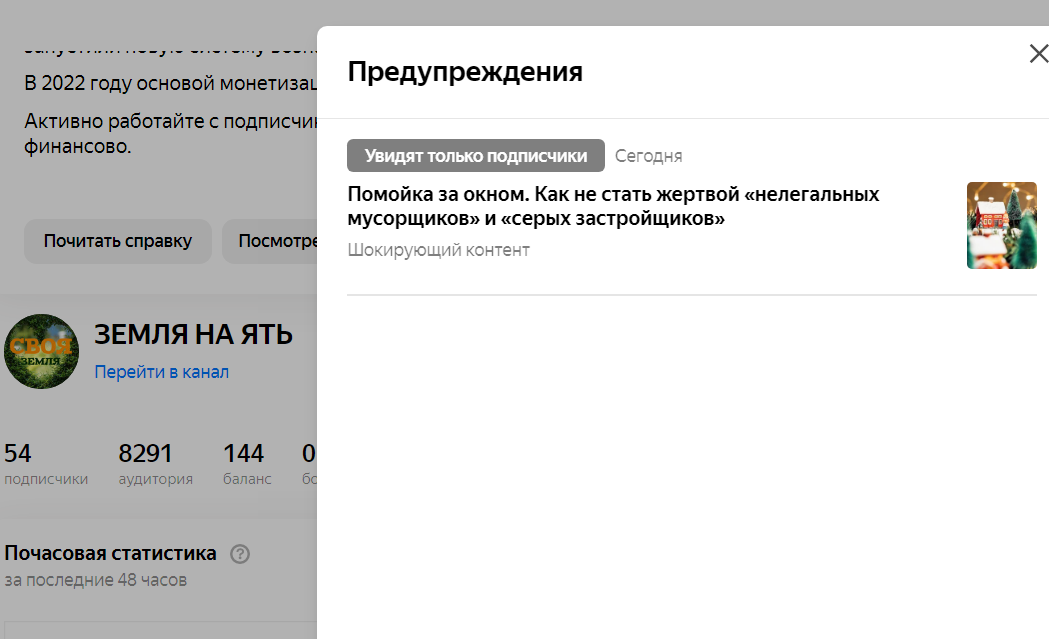Click the «Почитать справку» button
This screenshot has width=1049, height=639.
point(117,241)
